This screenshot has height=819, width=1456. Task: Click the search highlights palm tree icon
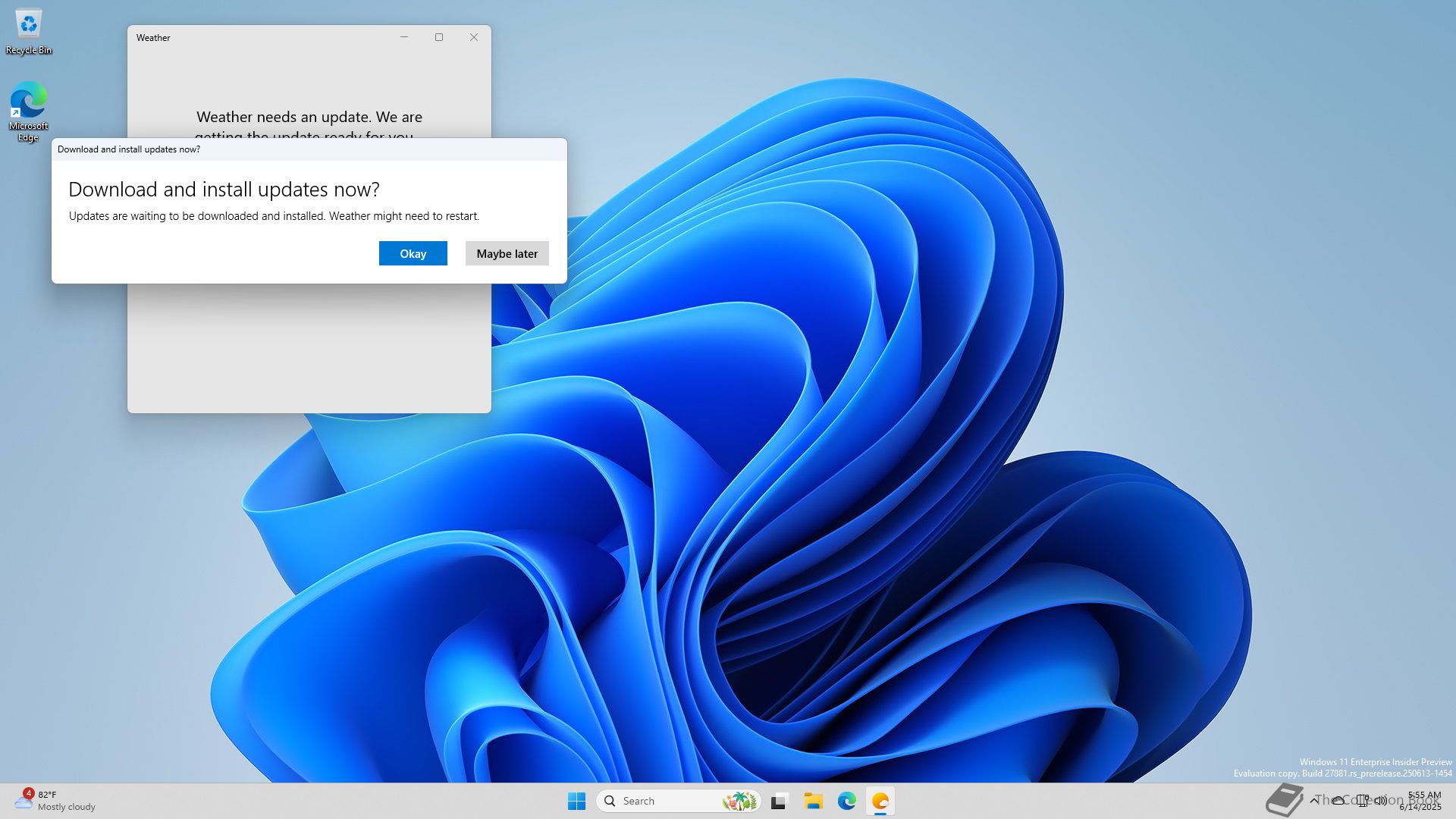point(739,801)
